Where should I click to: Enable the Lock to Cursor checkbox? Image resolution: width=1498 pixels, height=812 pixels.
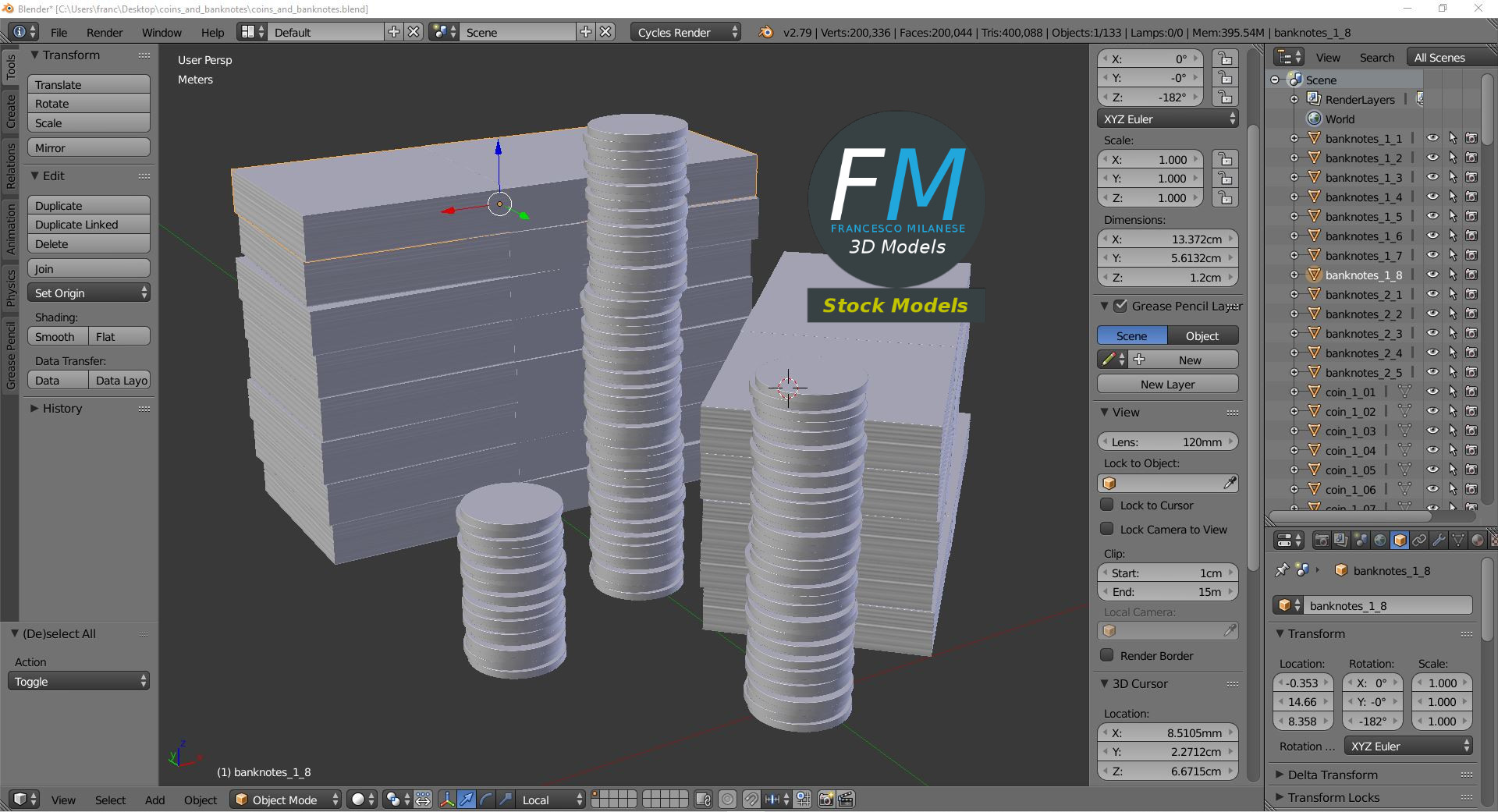1107,505
